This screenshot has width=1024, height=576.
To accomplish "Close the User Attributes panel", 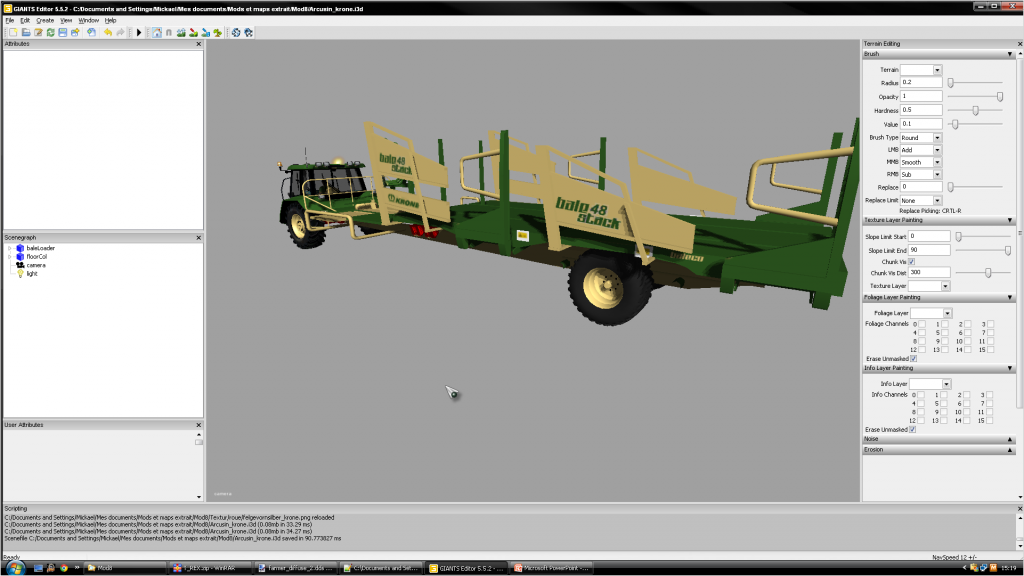I will pyautogui.click(x=199, y=425).
